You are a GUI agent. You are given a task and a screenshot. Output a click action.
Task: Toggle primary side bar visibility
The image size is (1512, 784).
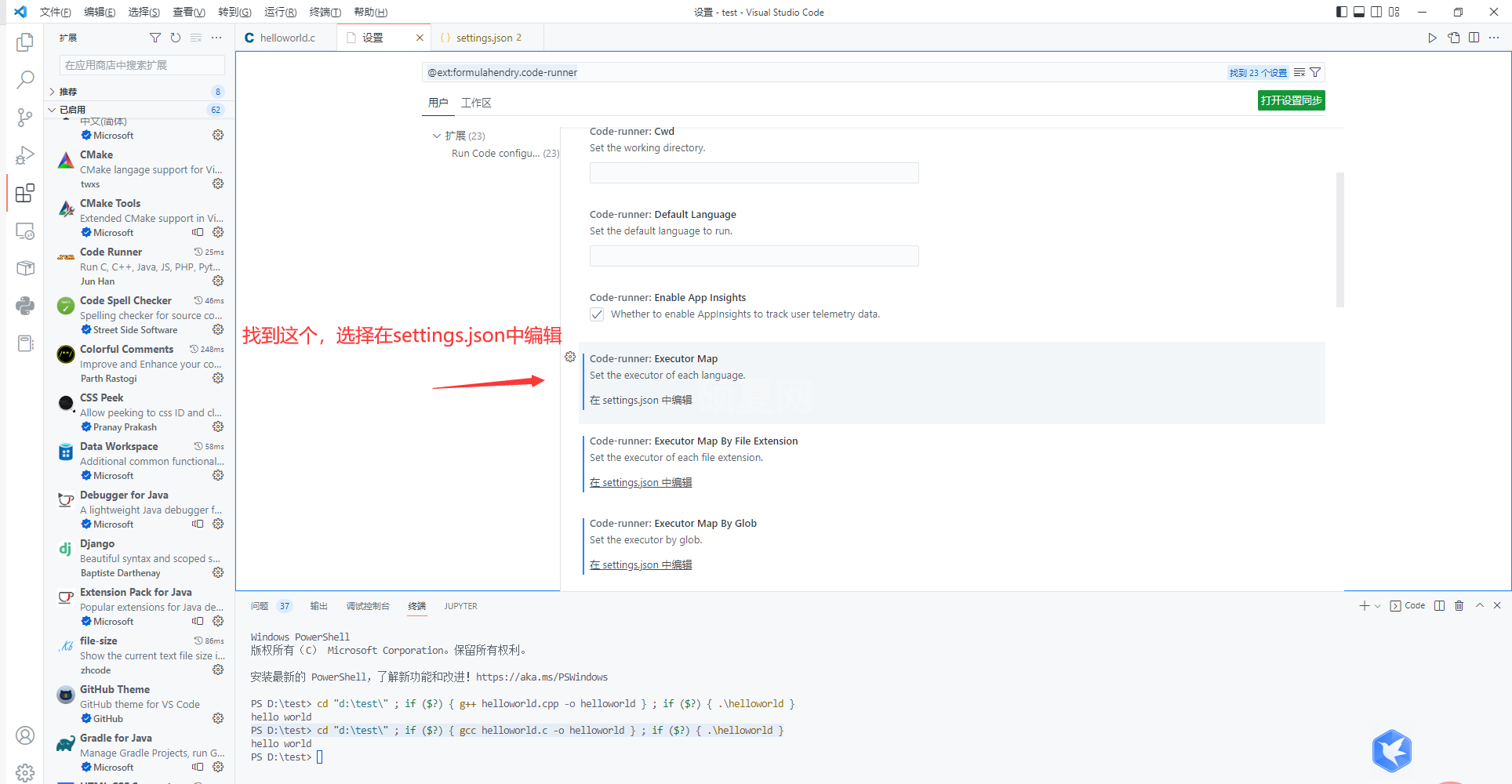pyautogui.click(x=1342, y=12)
